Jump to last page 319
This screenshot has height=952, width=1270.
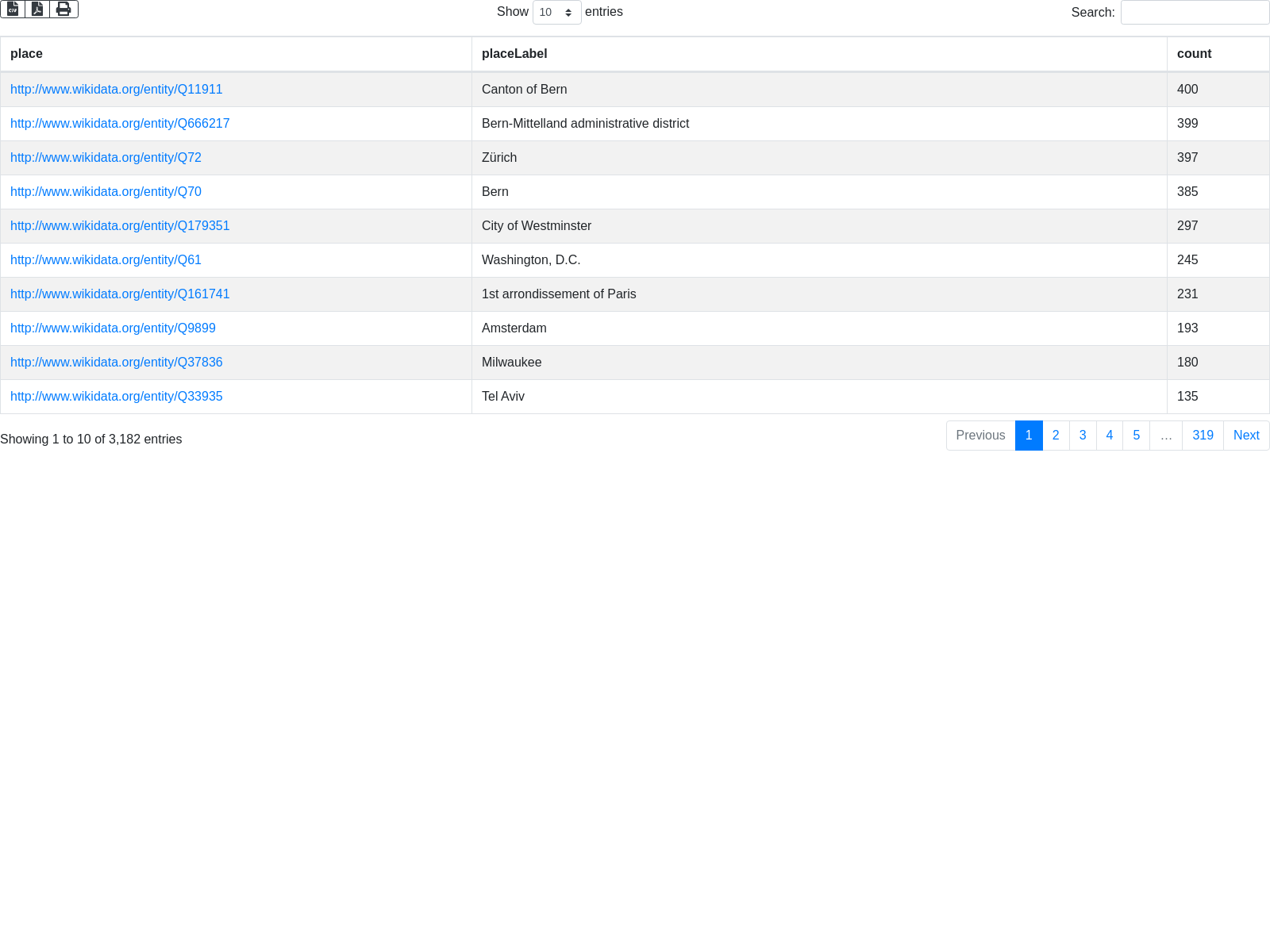pyautogui.click(x=1203, y=436)
